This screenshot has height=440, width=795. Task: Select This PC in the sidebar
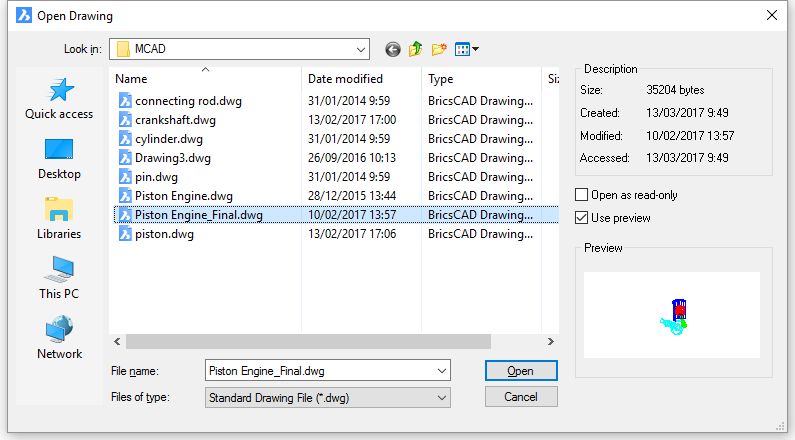click(59, 278)
